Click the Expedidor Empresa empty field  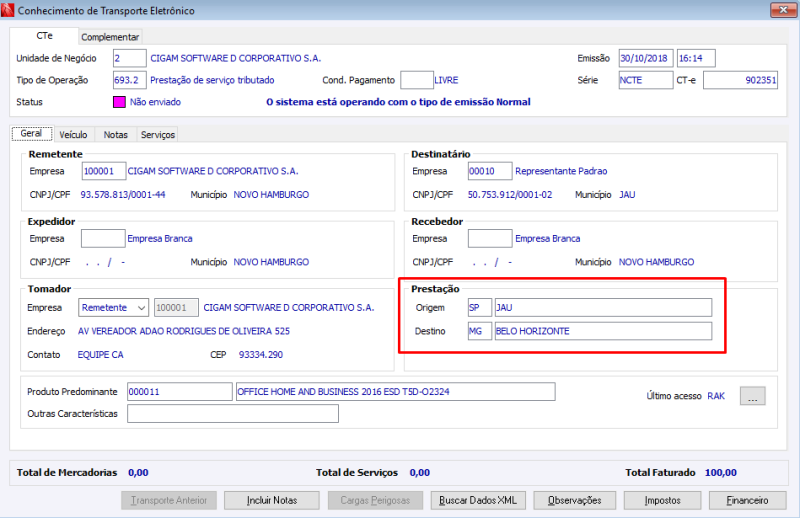point(103,238)
